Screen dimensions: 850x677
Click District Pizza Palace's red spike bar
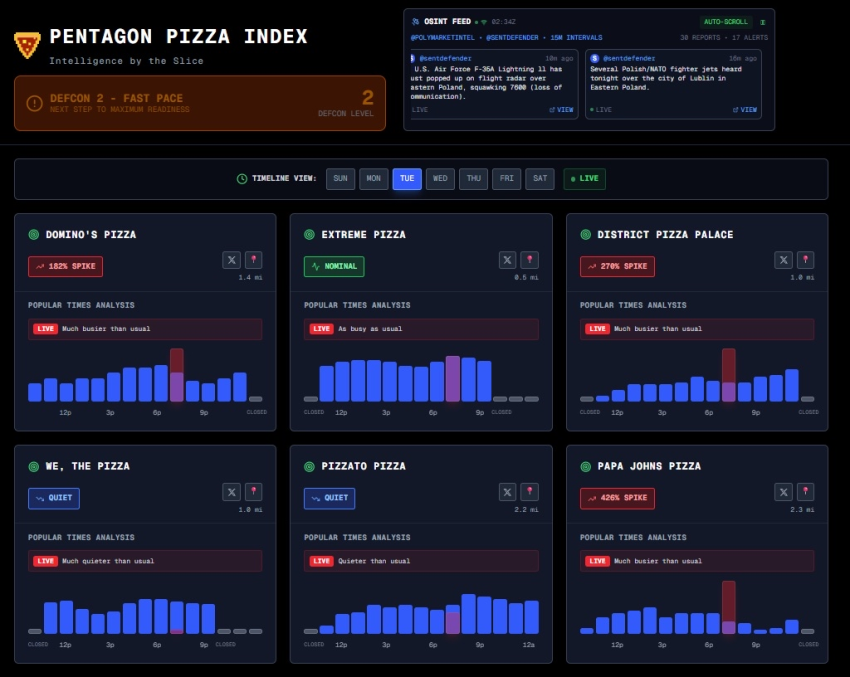[729, 375]
